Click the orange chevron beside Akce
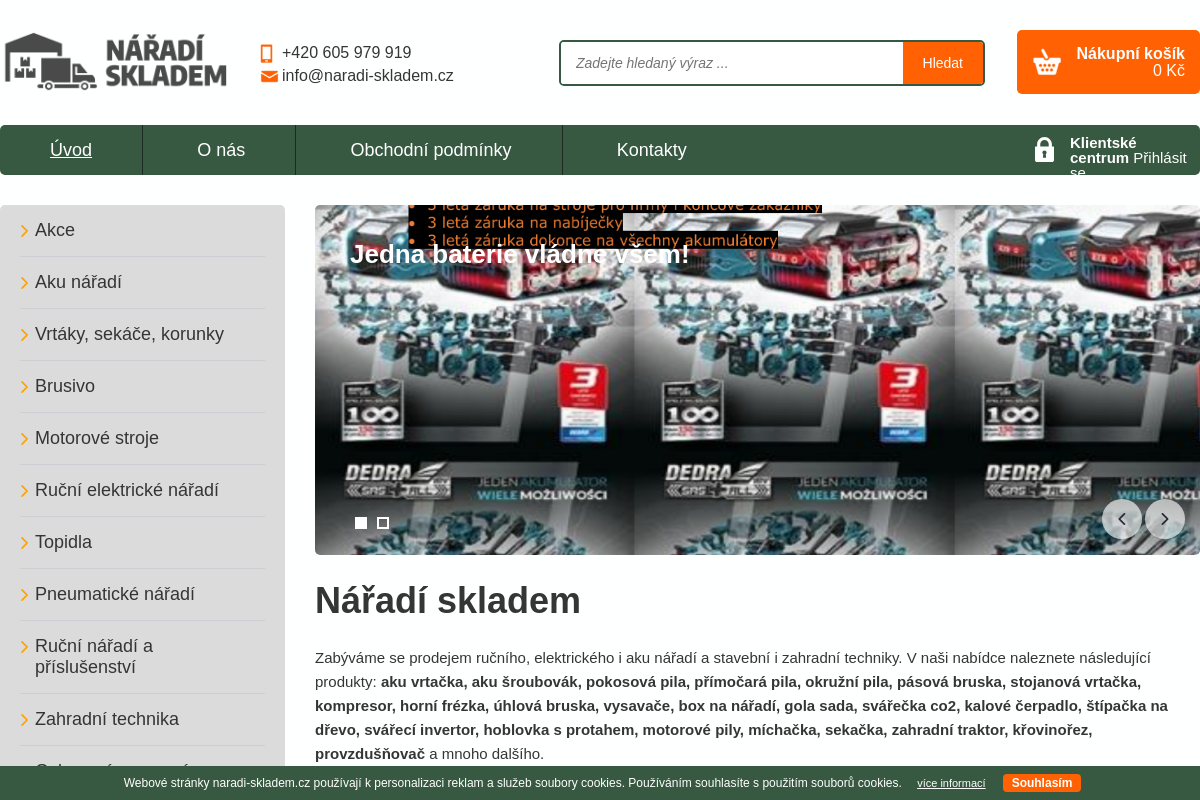The width and height of the screenshot is (1200, 800). click(x=23, y=230)
